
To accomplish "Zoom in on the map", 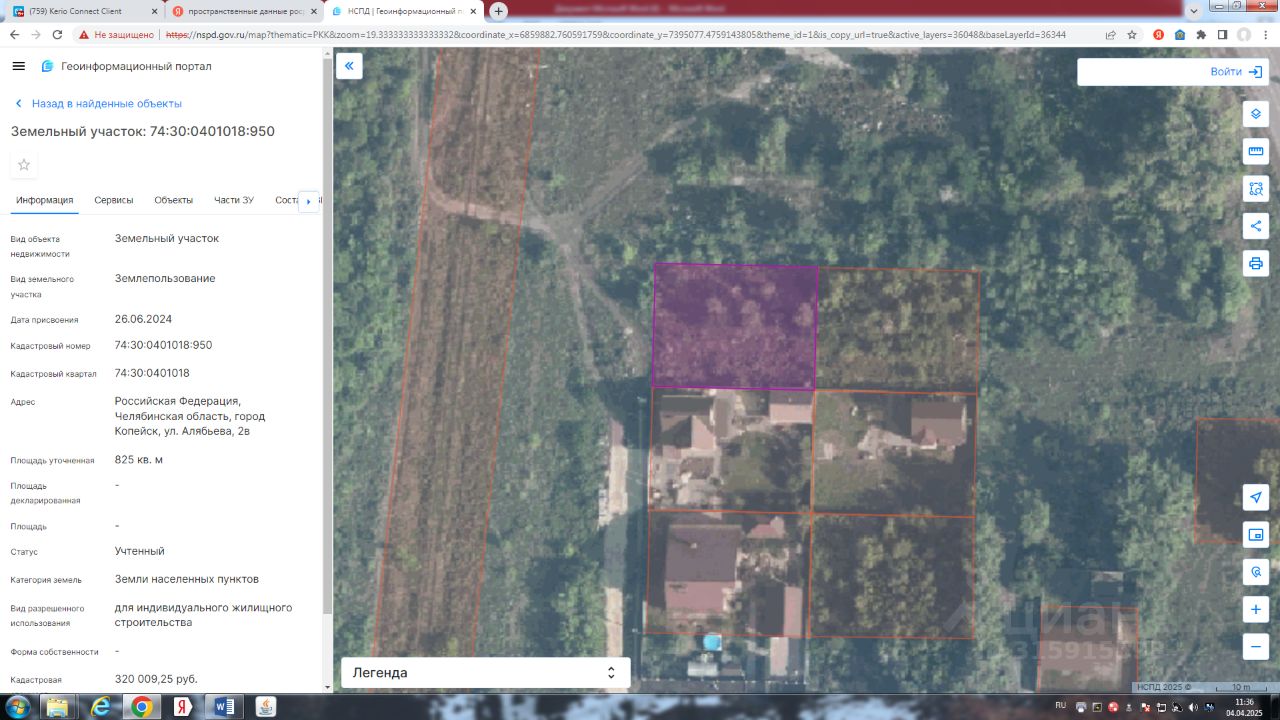I will [x=1255, y=609].
